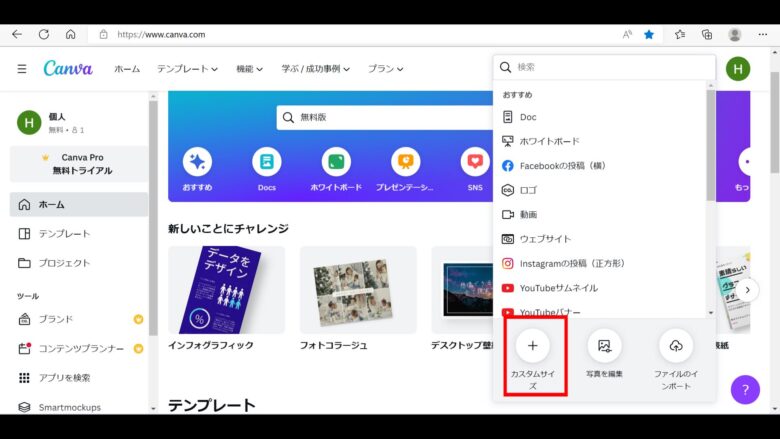Viewport: 780px width, 439px height.
Task: Open Smartmockups in the sidebar
Action: point(79,407)
